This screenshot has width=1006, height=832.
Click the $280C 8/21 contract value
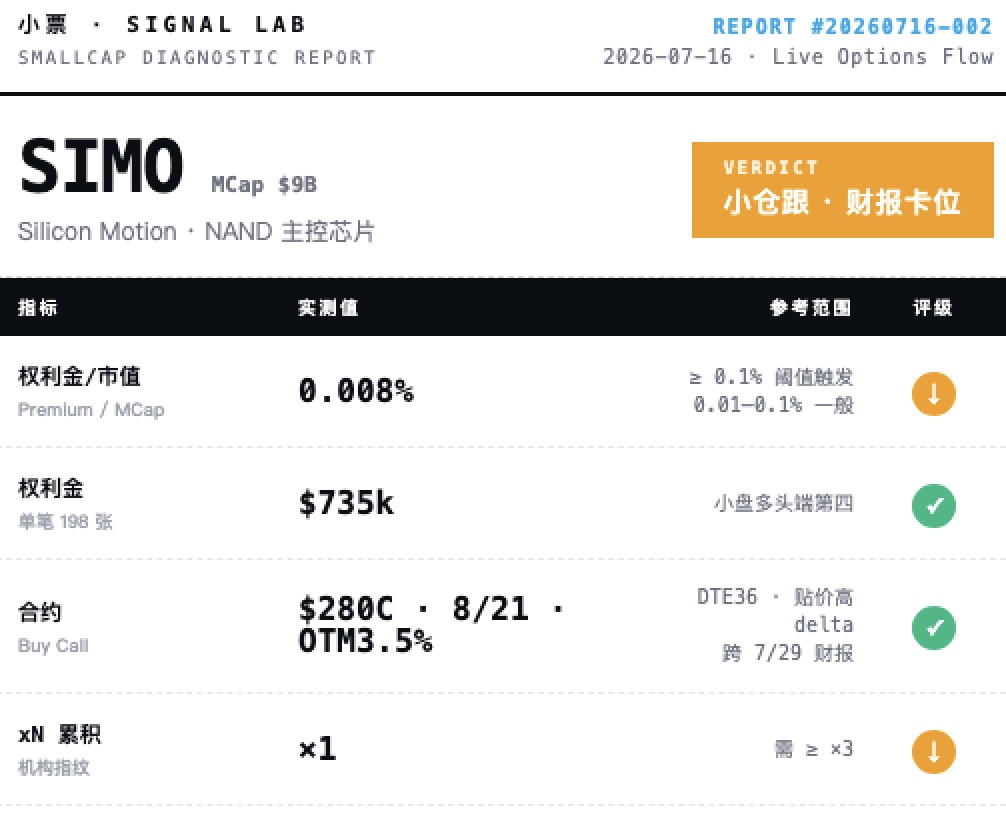tap(431, 624)
